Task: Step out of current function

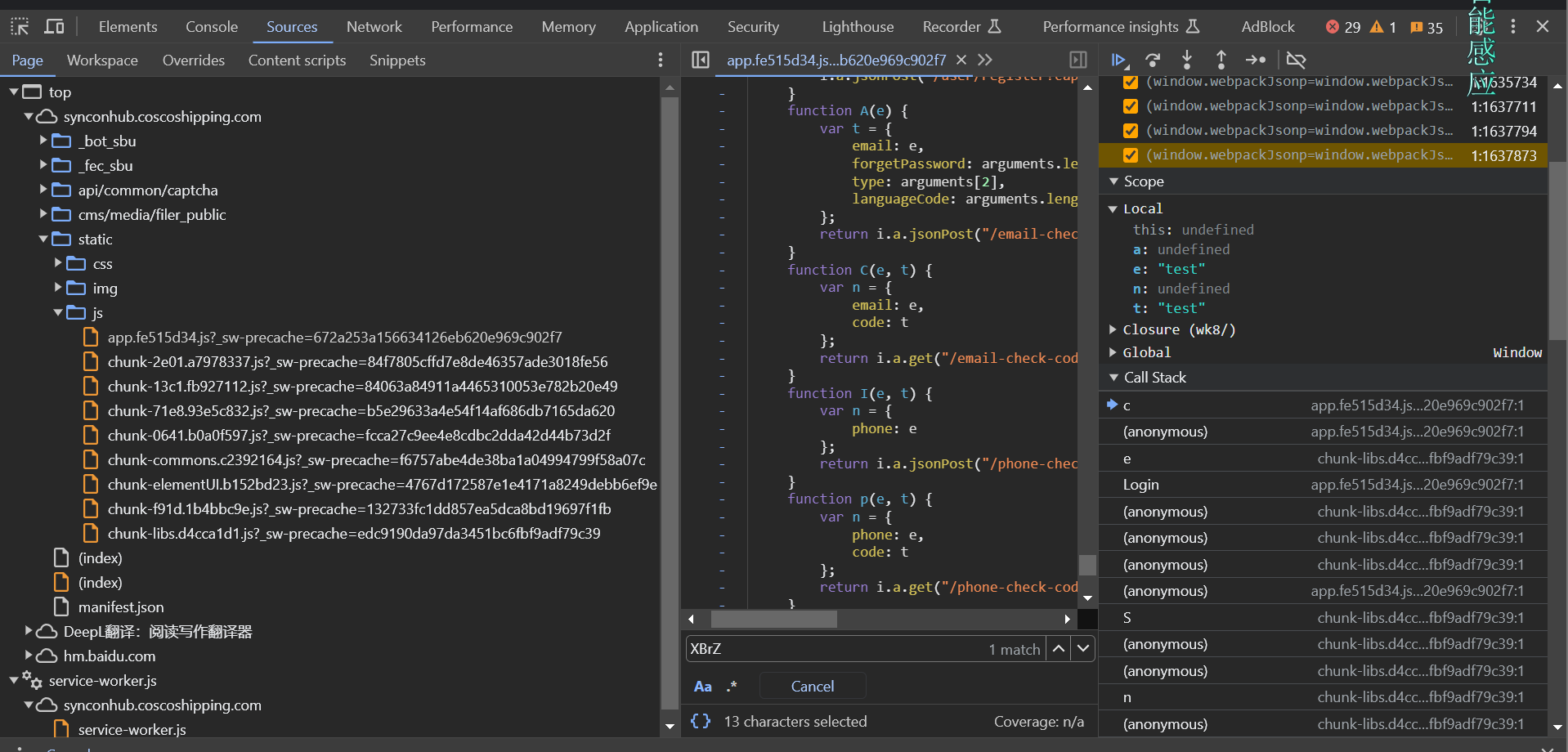Action: click(1221, 60)
